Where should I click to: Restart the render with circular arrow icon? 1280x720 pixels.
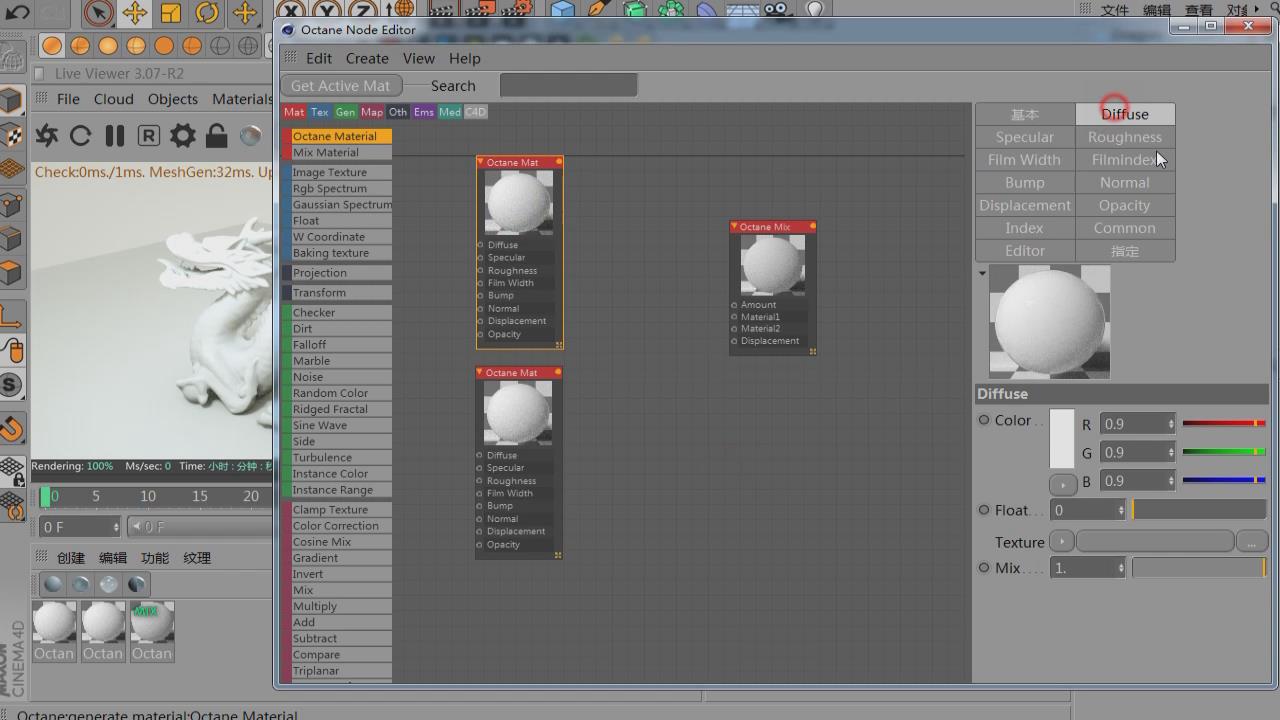tap(81, 135)
